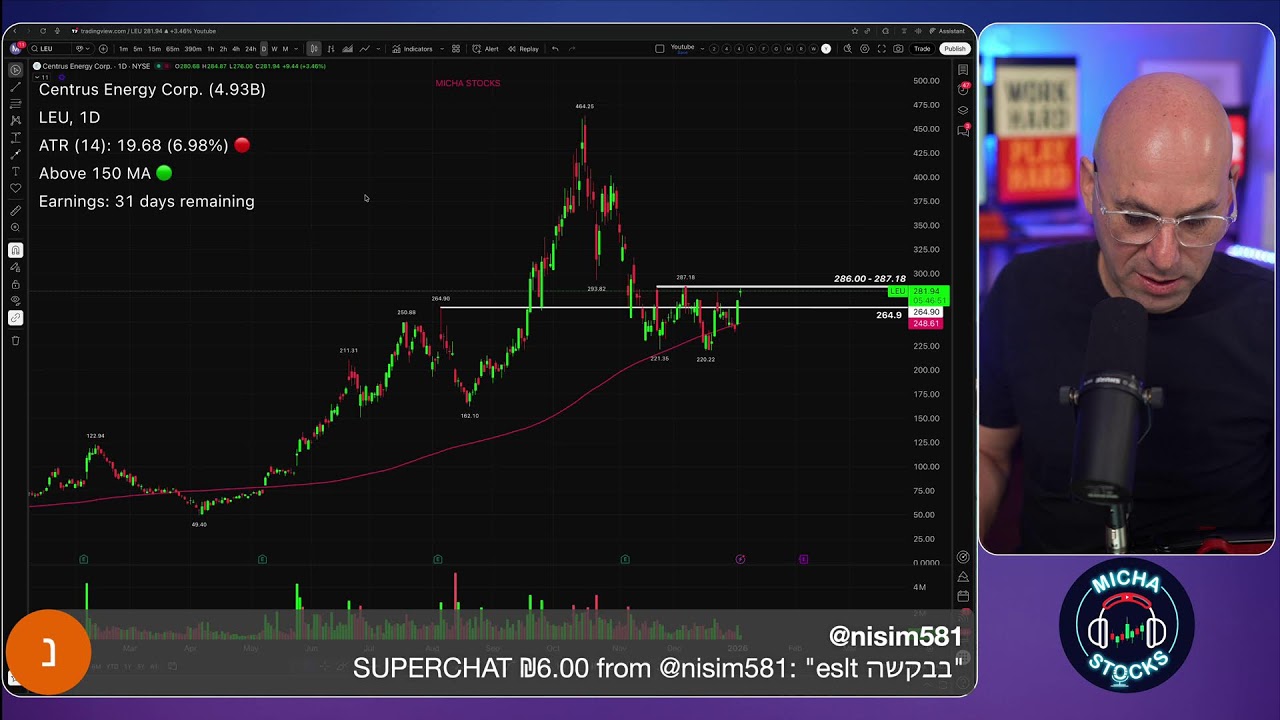Viewport: 1280px width, 720px height.
Task: Switch to the 65m timeframe
Action: click(172, 48)
